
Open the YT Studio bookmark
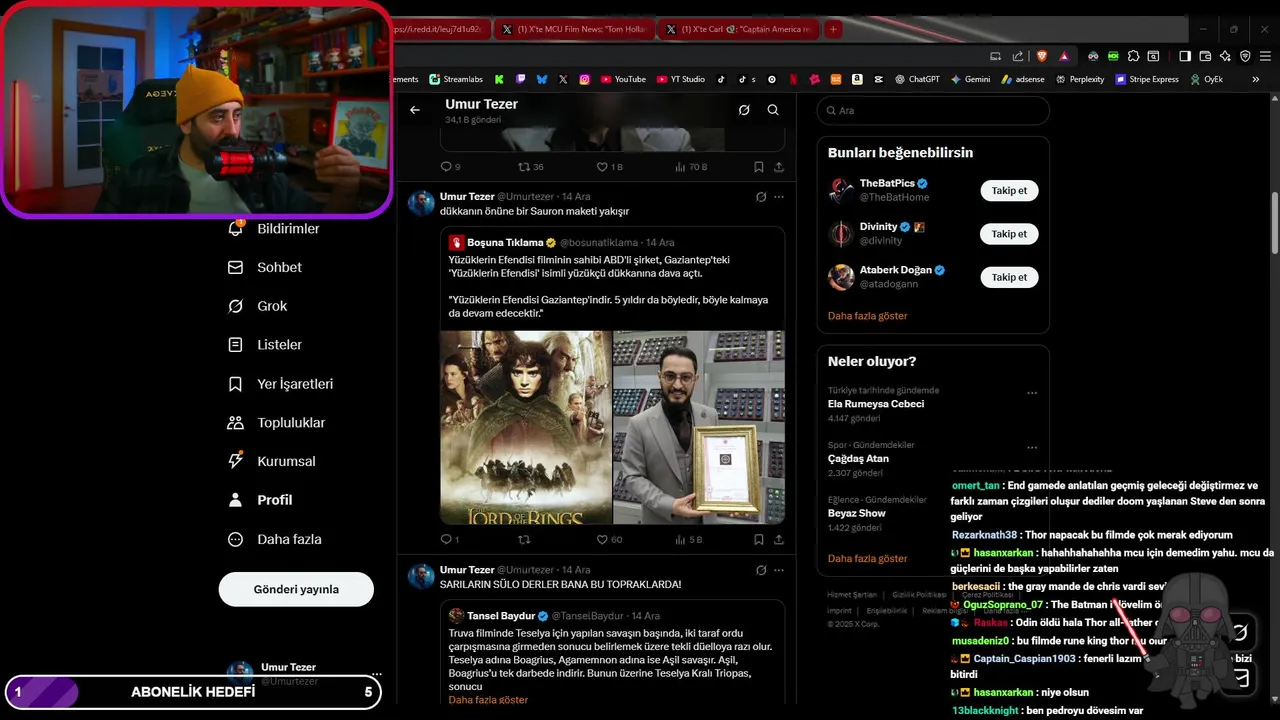(681, 79)
